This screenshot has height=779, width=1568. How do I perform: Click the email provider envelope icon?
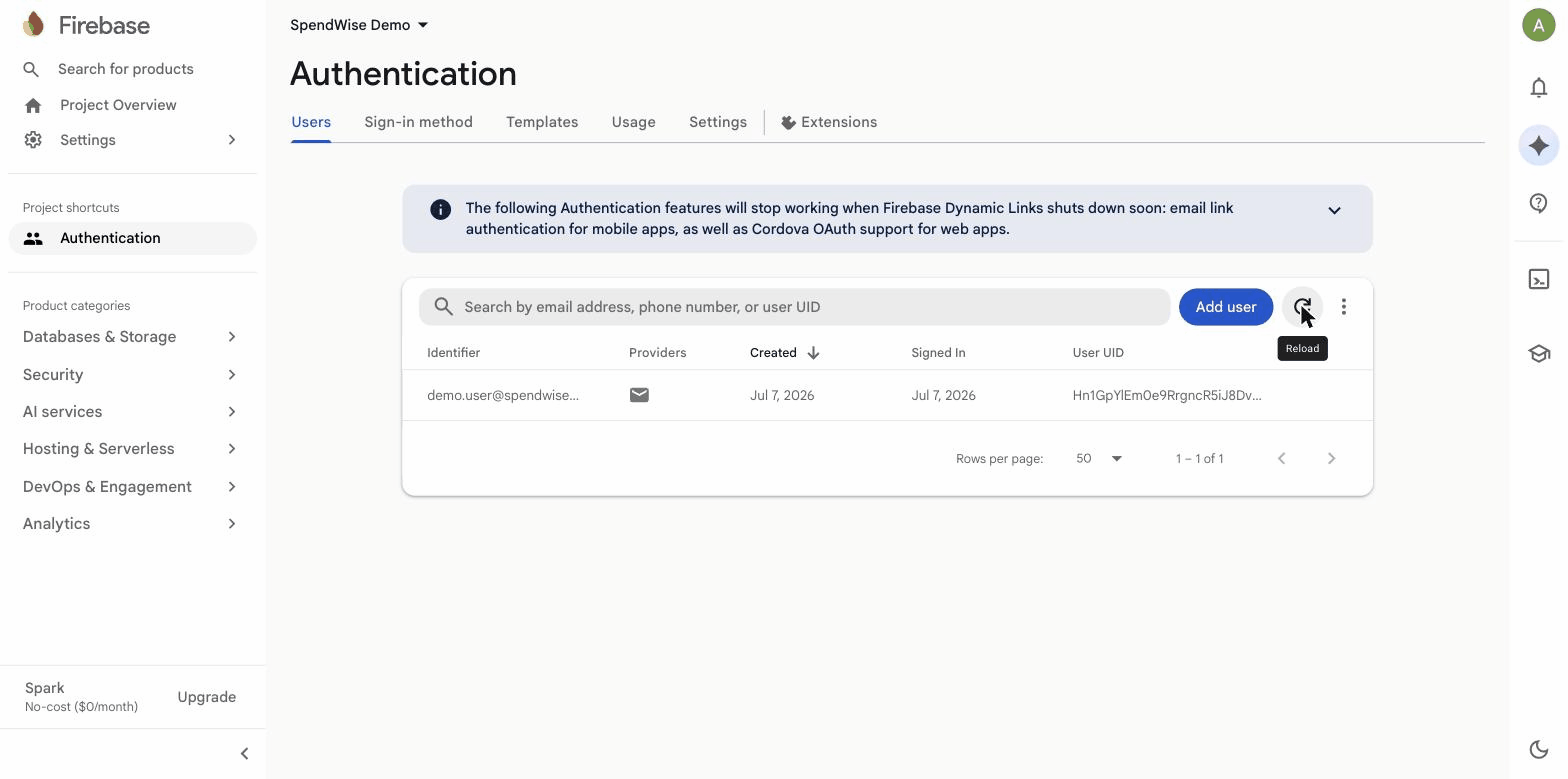pos(639,395)
